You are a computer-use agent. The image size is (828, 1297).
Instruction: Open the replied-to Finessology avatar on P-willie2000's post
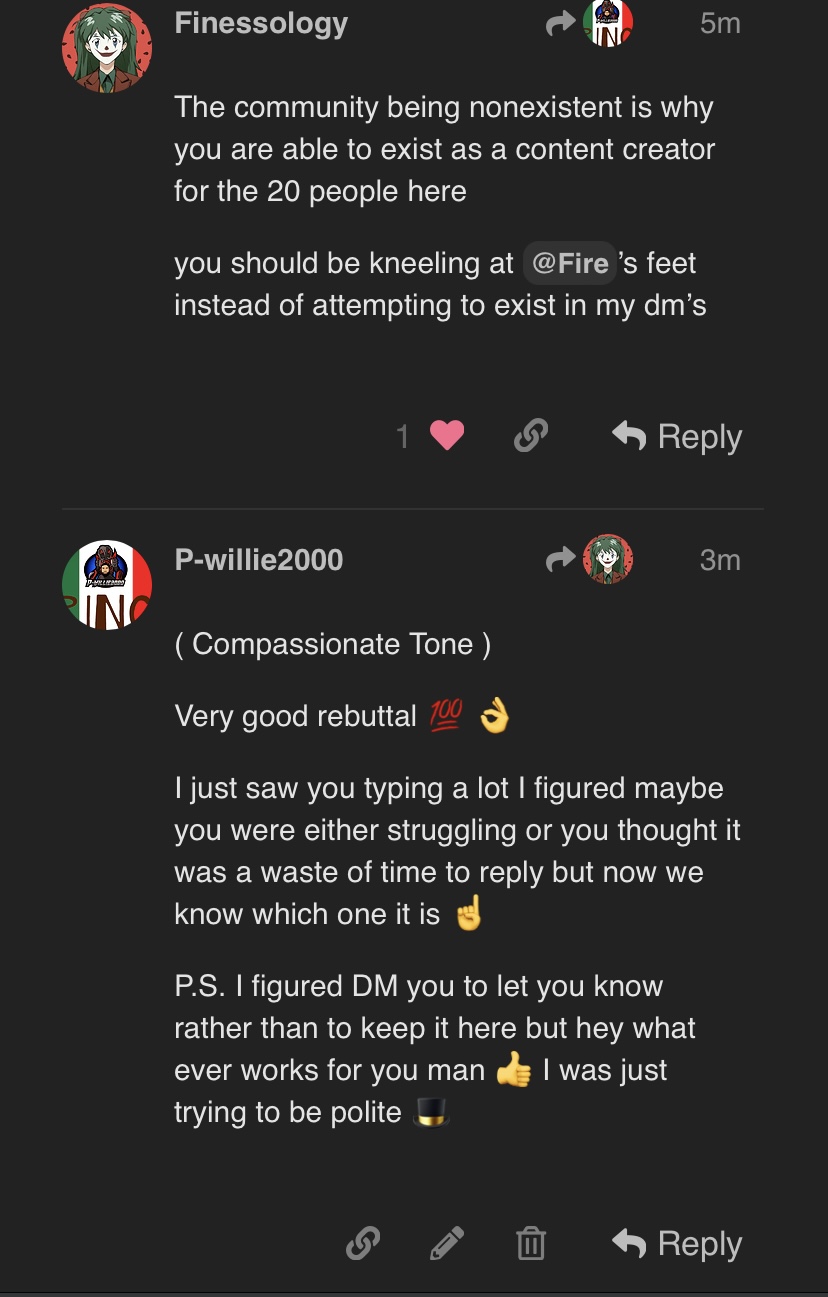pos(608,560)
